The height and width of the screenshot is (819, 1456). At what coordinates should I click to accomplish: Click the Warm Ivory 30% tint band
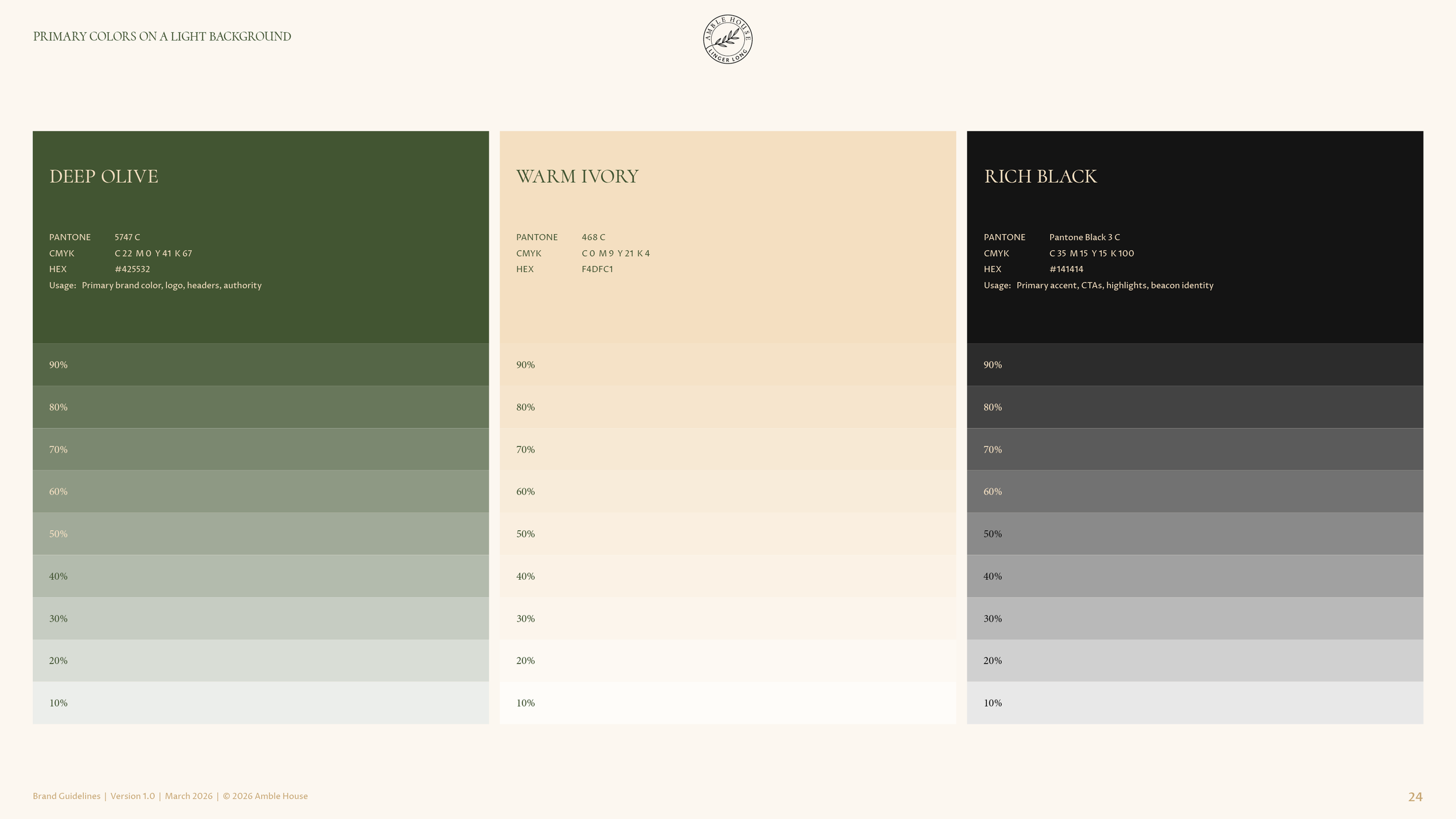pyautogui.click(x=728, y=619)
